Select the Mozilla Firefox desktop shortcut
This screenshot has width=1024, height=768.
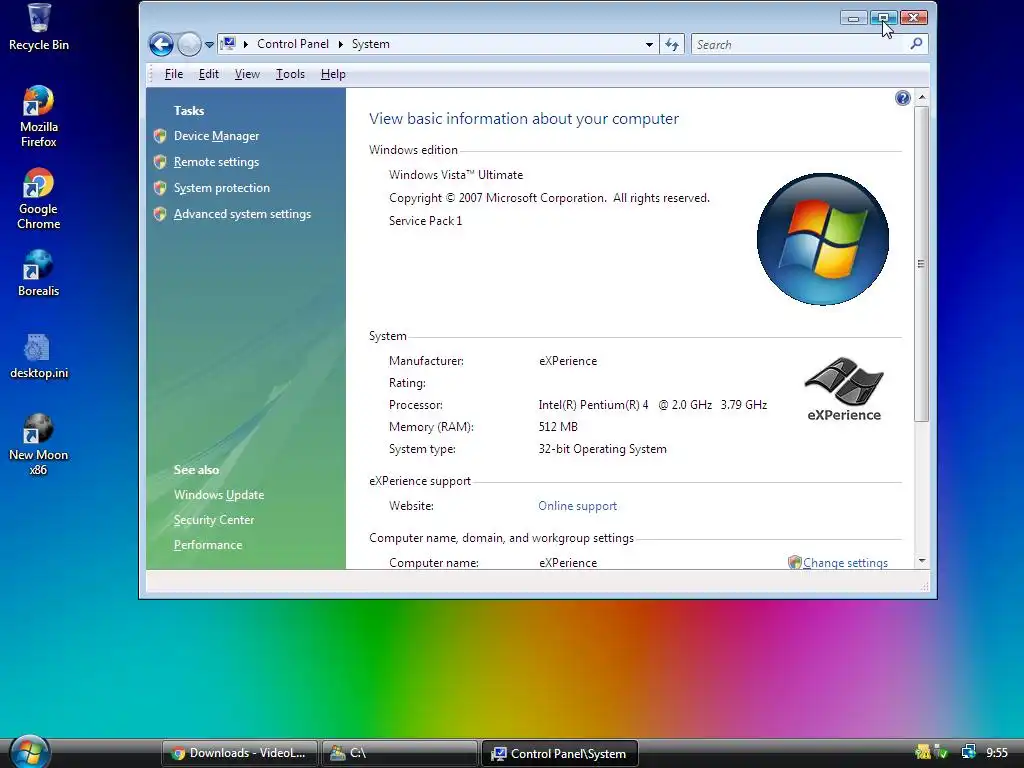click(39, 117)
